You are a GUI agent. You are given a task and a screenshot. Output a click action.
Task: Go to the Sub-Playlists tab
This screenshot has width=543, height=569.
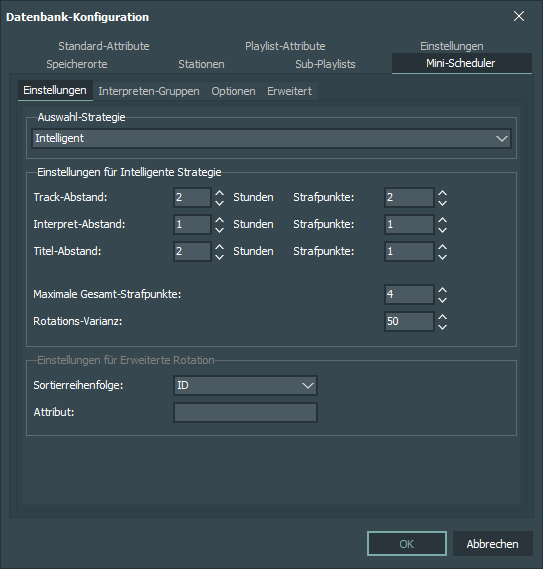tap(325, 64)
